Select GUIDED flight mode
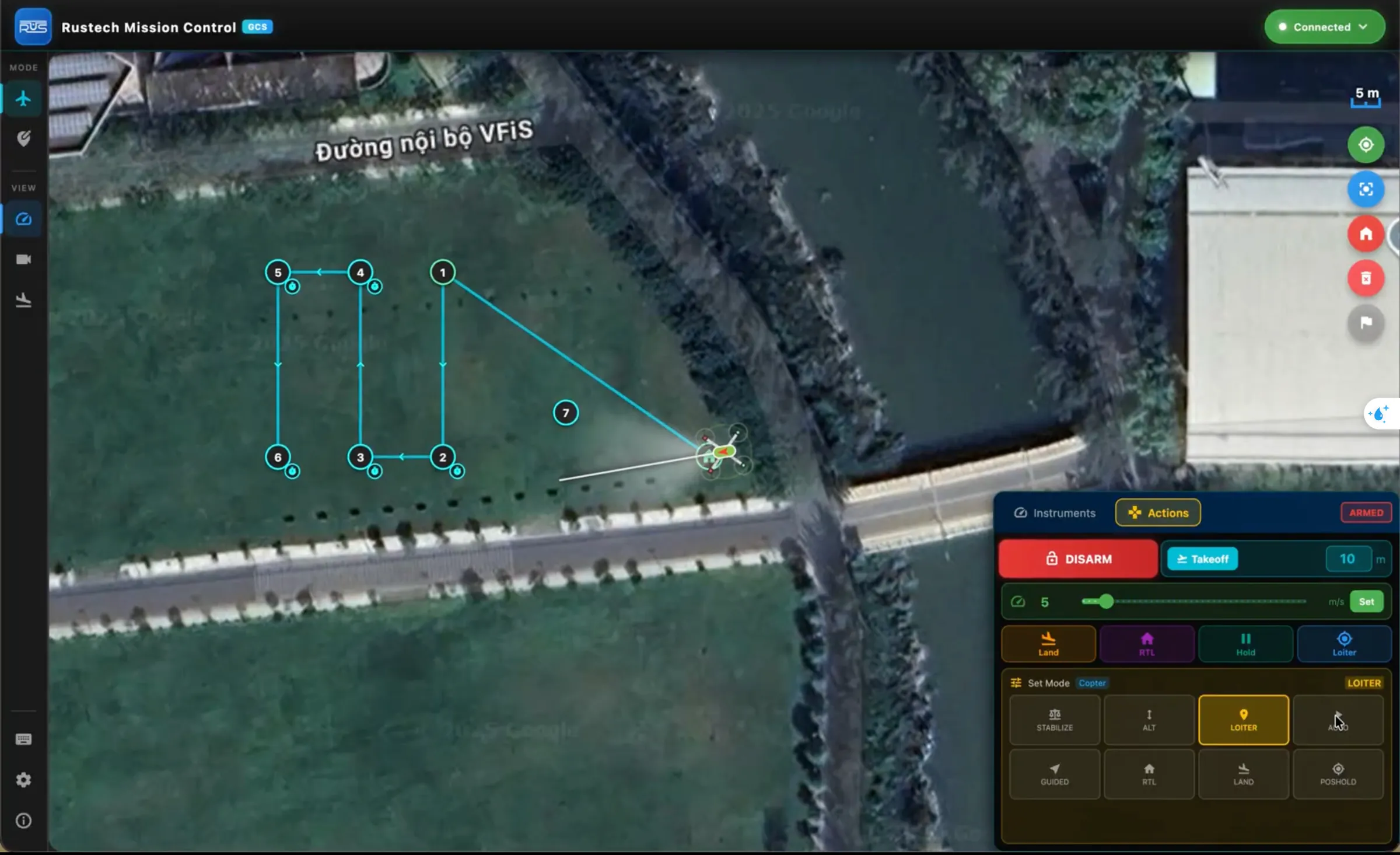This screenshot has width=1400, height=855. 1055,774
